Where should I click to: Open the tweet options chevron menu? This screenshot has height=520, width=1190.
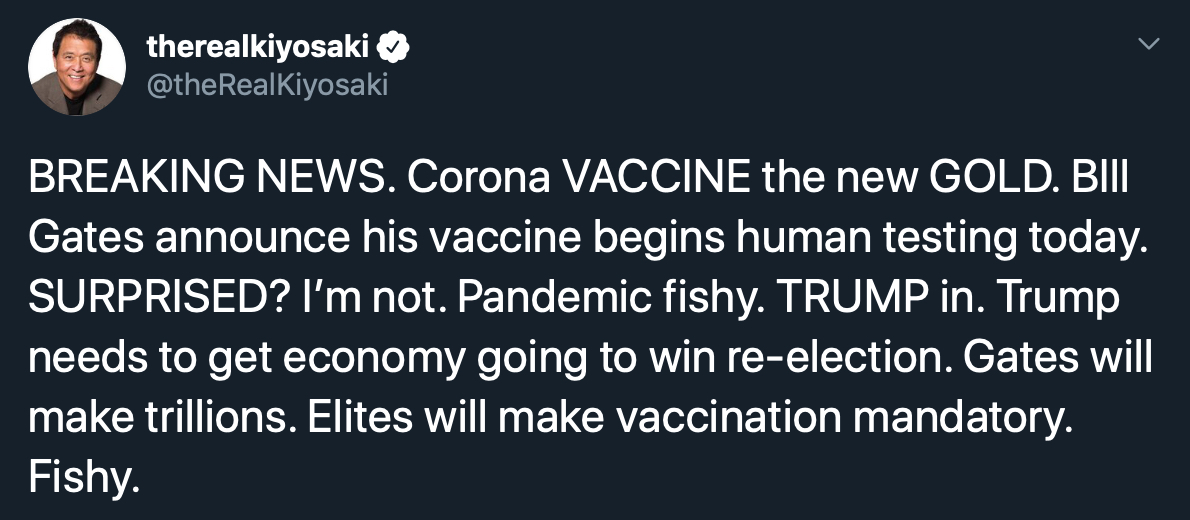tap(1149, 43)
